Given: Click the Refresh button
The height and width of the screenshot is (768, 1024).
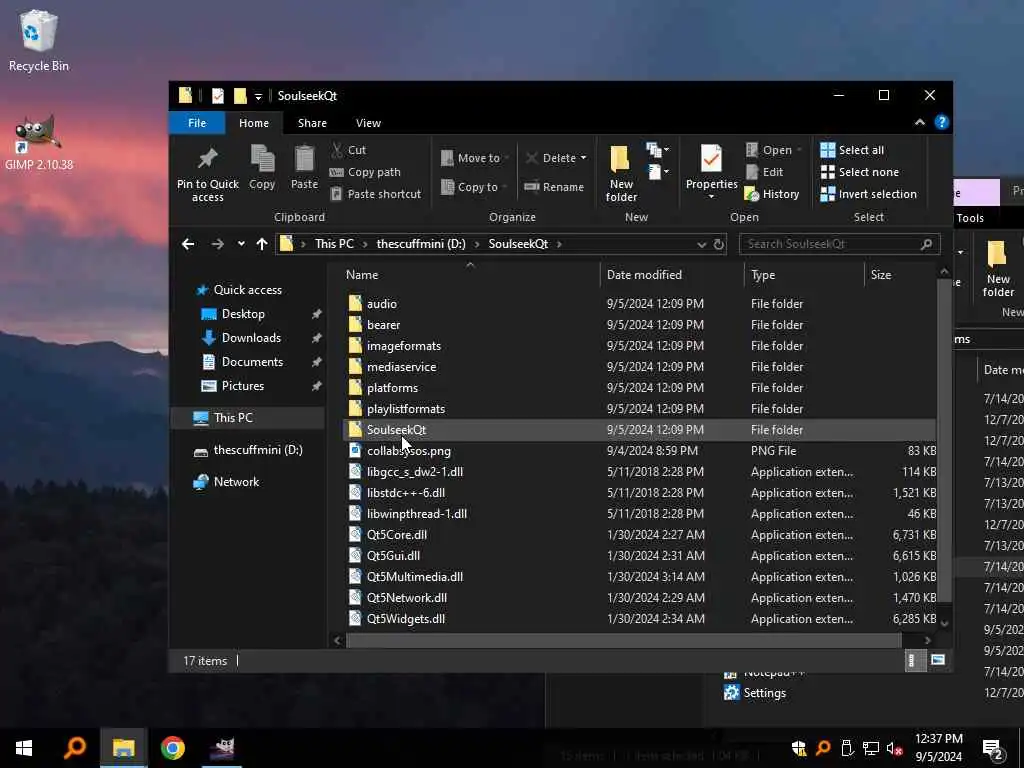Looking at the screenshot, I should [x=718, y=244].
